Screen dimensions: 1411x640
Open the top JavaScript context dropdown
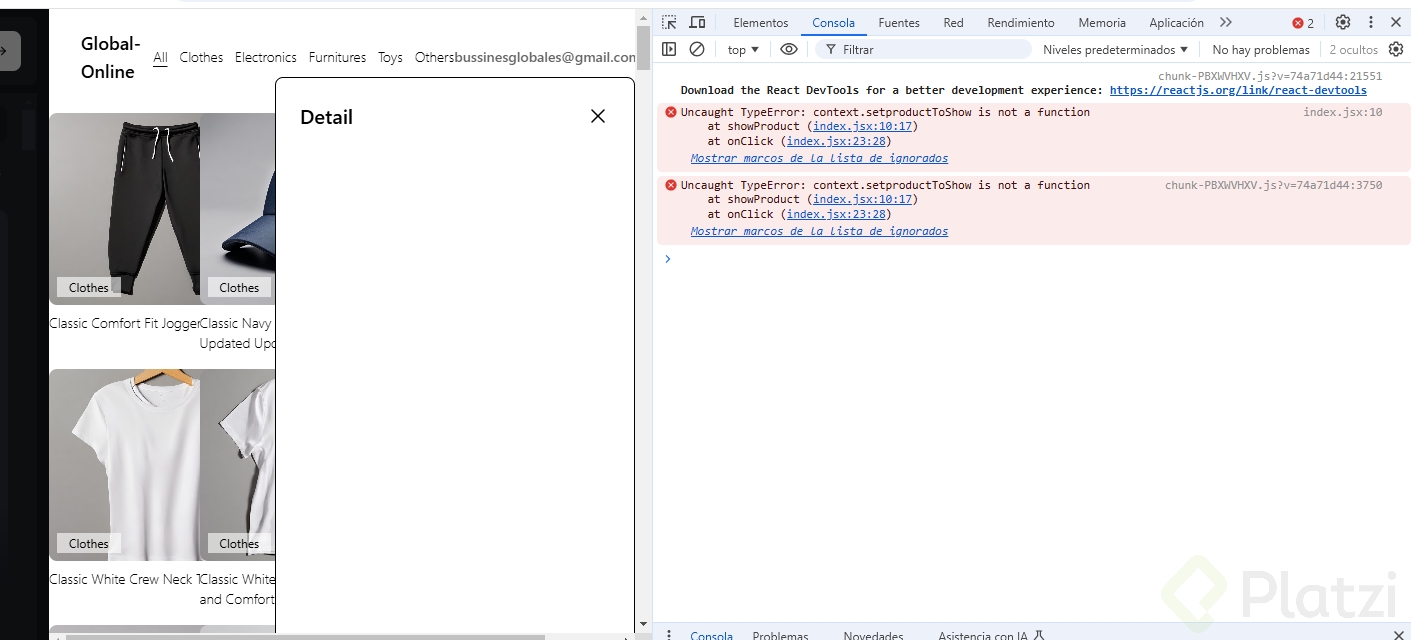743,49
